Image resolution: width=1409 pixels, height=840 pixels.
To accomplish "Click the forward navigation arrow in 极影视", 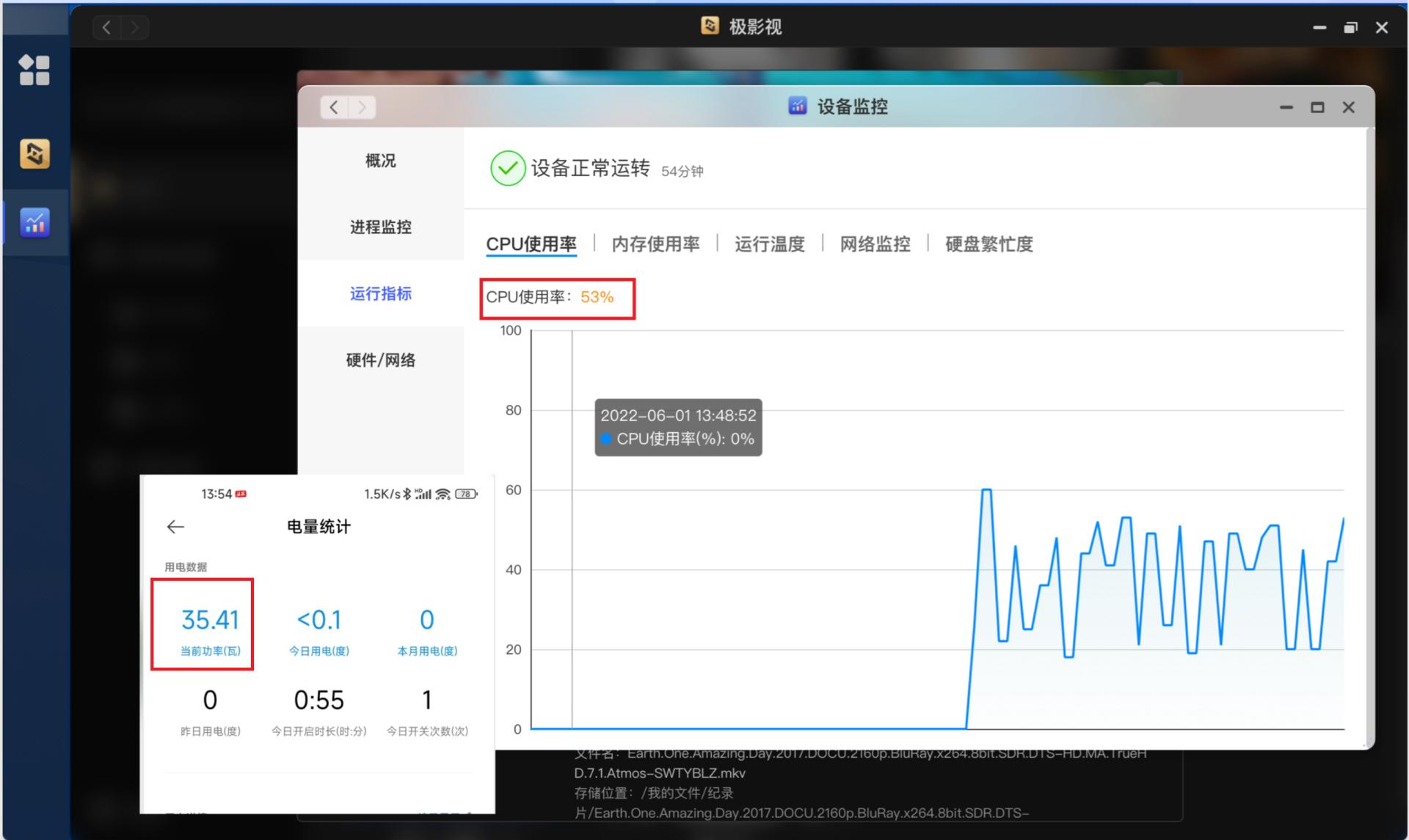I will pyautogui.click(x=135, y=26).
